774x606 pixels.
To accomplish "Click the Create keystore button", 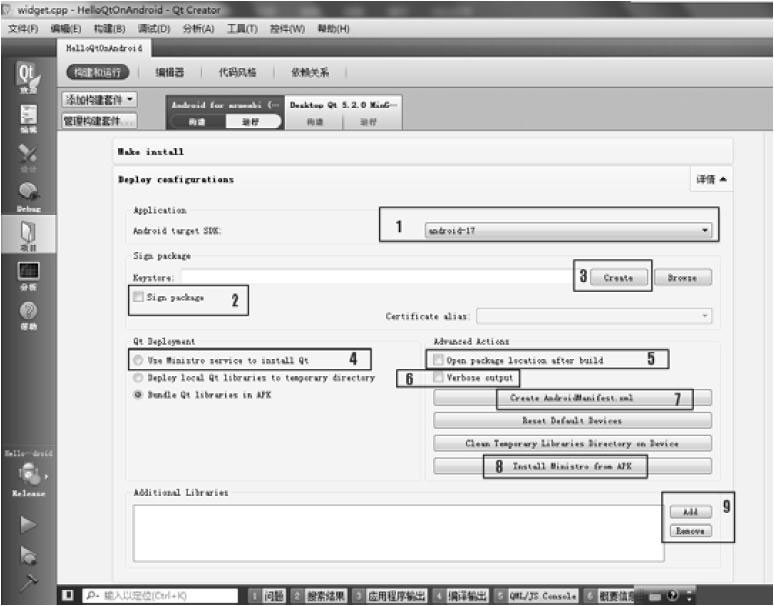I will click(x=618, y=278).
